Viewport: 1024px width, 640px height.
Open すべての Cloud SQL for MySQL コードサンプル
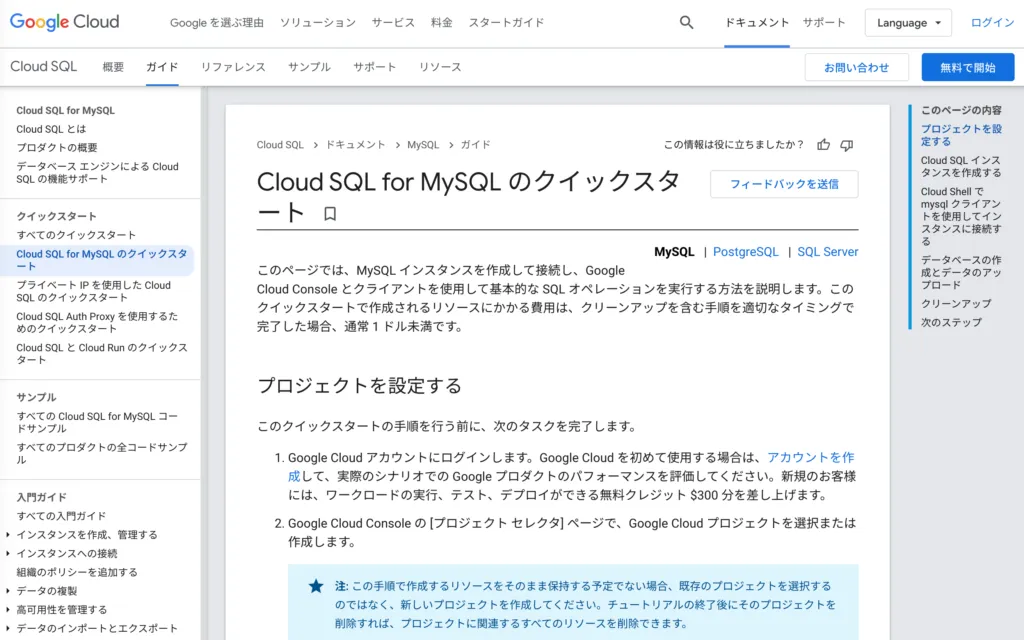[x=97, y=422]
